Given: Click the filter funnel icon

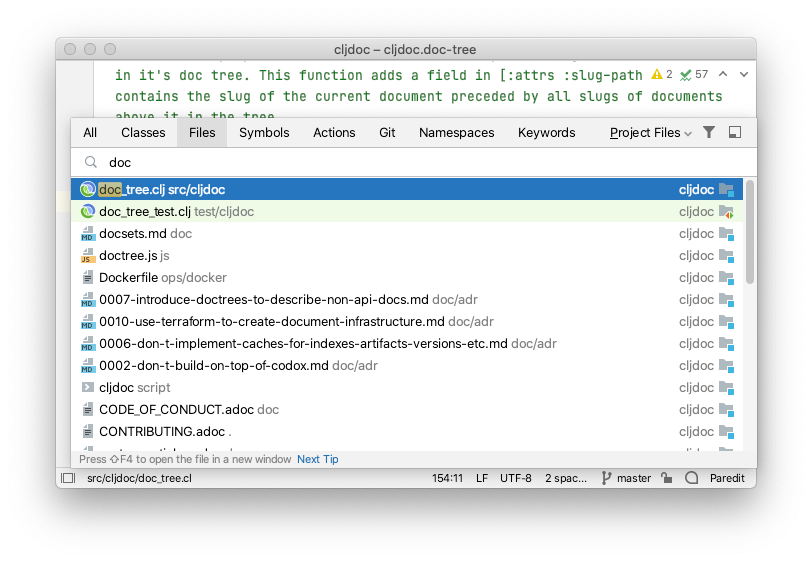Looking at the screenshot, I should coord(708,133).
